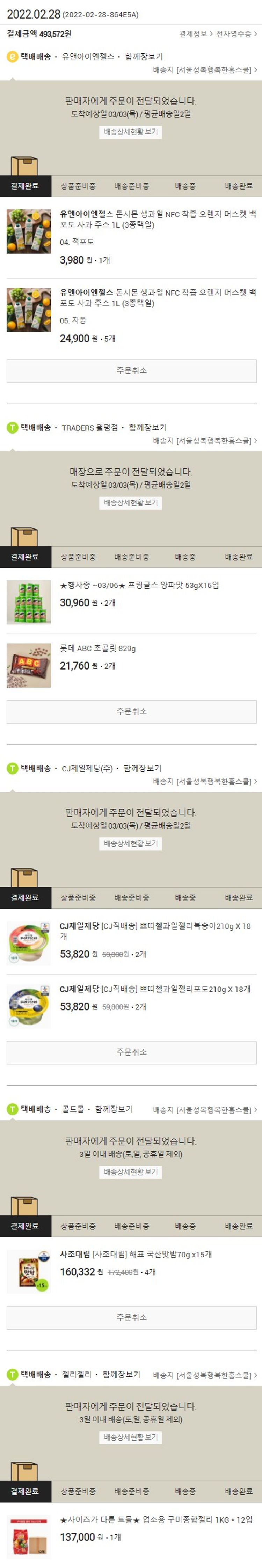Click 배송상세현황 보기 in the TRADERS section
This screenshot has width=262, height=1568.
tap(130, 503)
